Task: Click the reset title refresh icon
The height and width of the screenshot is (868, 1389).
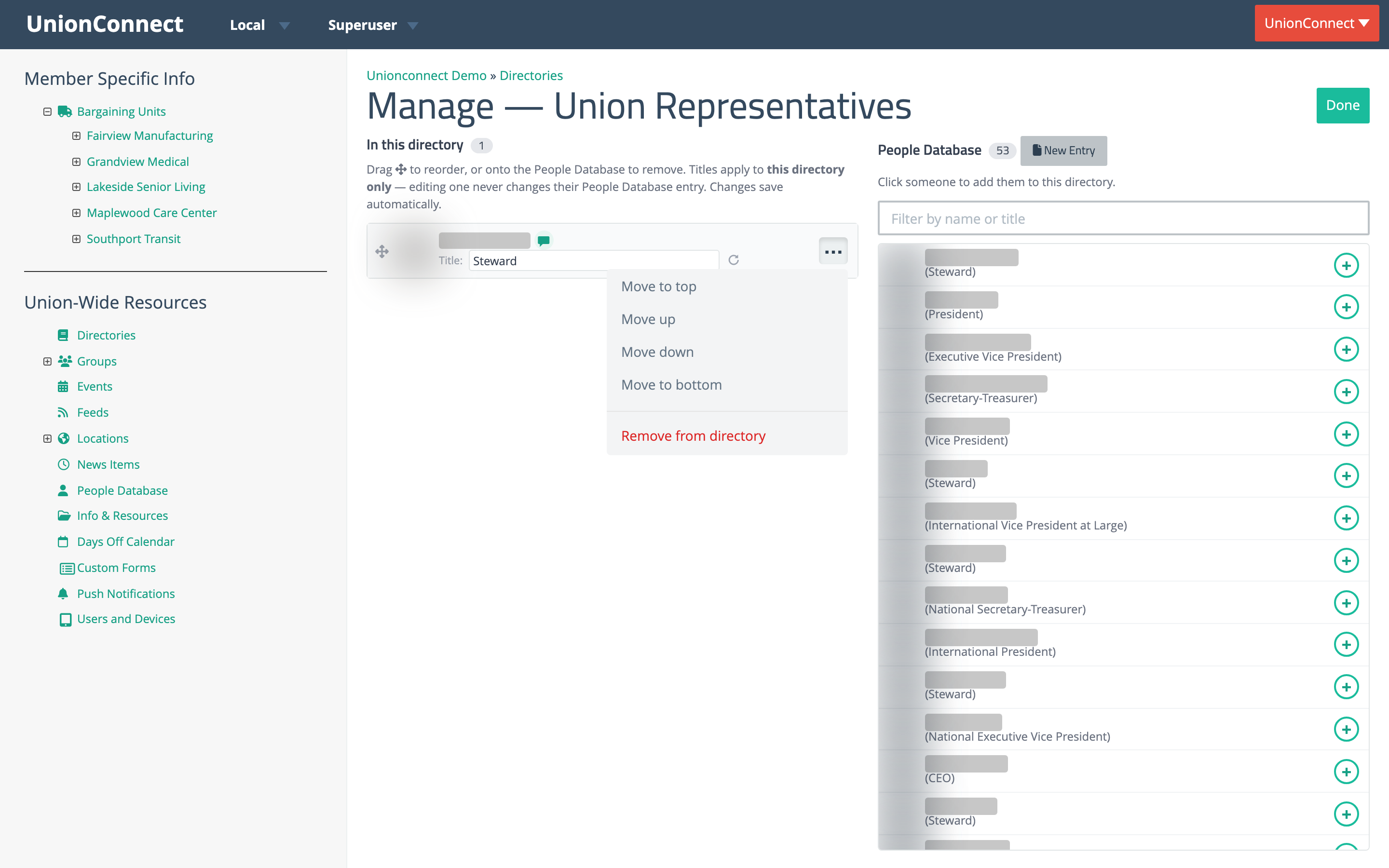Action: 734,260
